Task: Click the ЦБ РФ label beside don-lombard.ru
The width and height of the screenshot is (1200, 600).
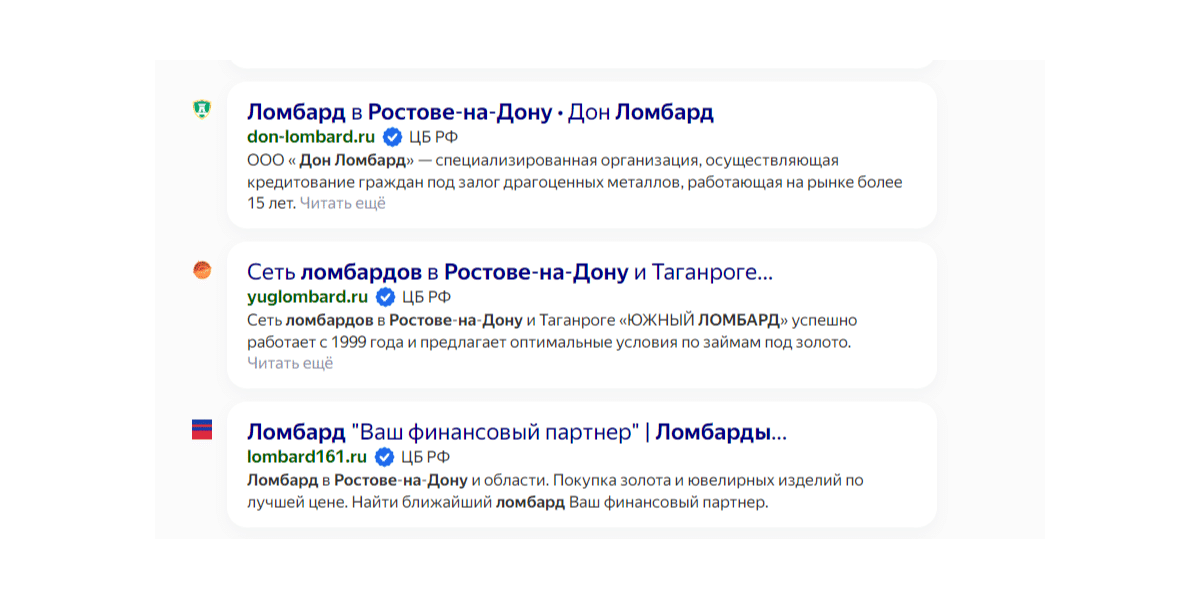Action: (x=433, y=137)
